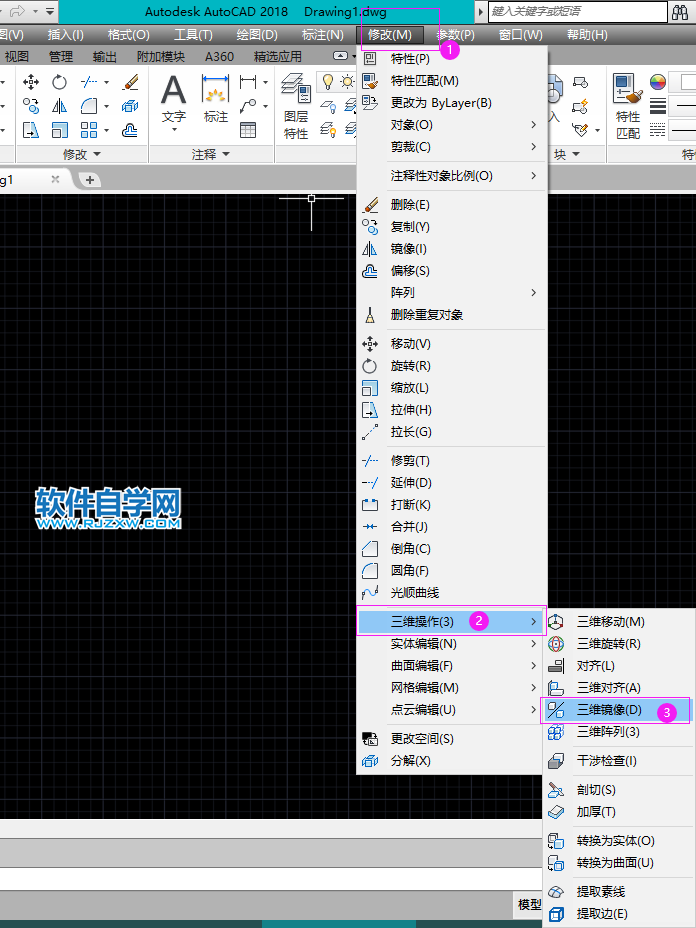The width and height of the screenshot is (696, 928).
Task: Click the ribbon minimize toggle button
Action: click(x=340, y=56)
